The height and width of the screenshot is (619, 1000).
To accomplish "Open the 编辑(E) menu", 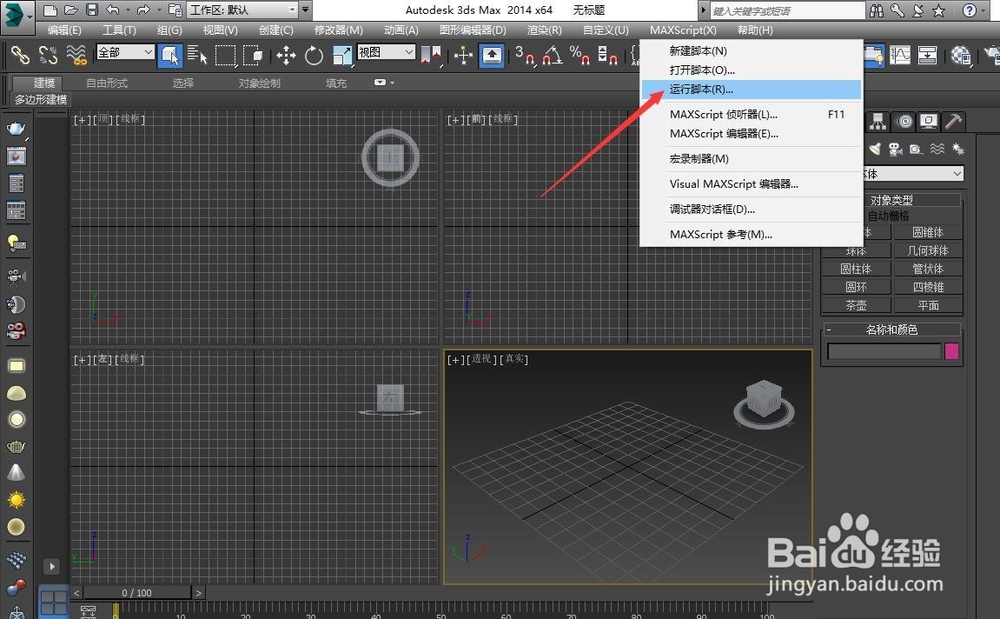I will 64,30.
